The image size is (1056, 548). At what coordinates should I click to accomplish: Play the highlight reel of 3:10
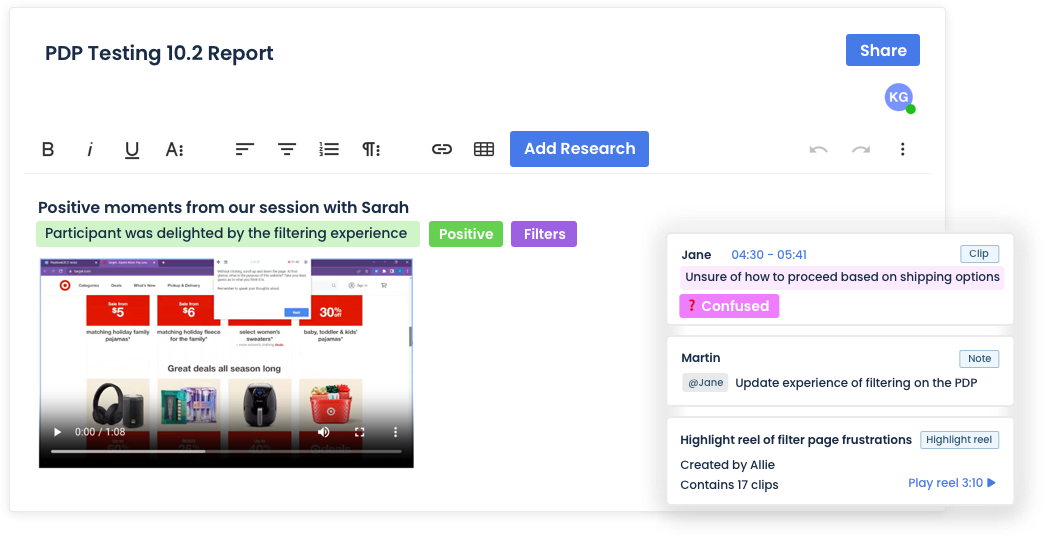coord(952,483)
